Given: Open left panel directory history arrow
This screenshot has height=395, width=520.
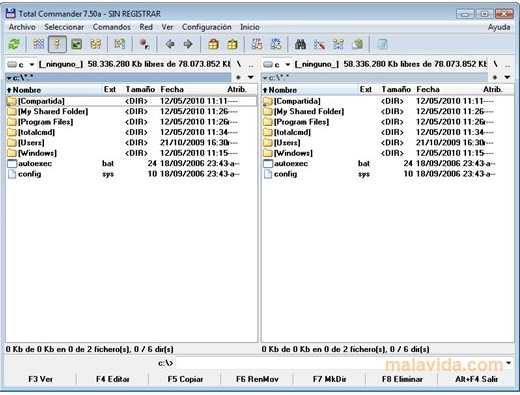Looking at the screenshot, I should 251,77.
